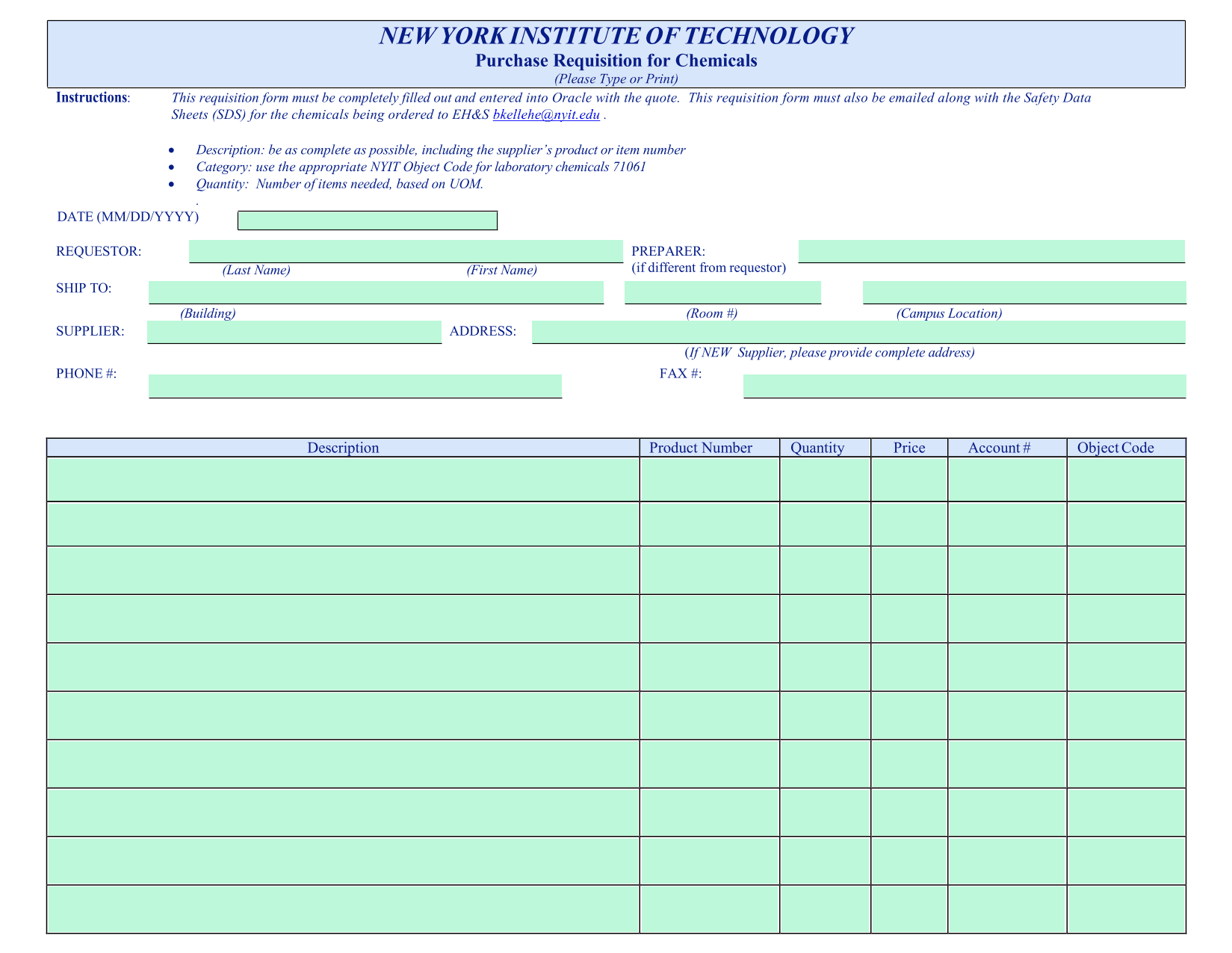Image resolution: width=1232 pixels, height=953 pixels.
Task: Select the seventh row Description cell
Action: coord(343,764)
